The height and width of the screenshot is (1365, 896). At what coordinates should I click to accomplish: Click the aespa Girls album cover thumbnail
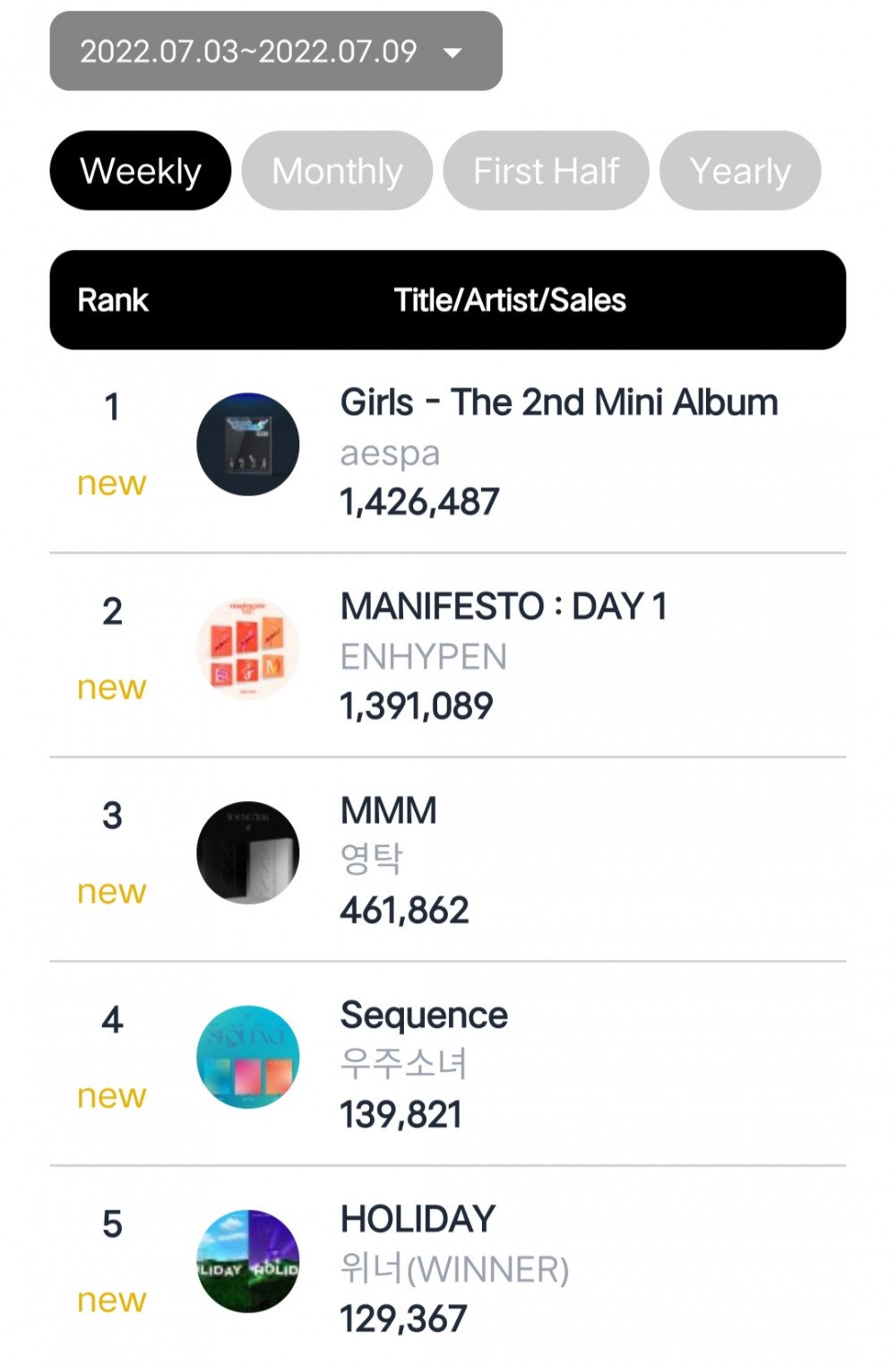pyautogui.click(x=248, y=445)
